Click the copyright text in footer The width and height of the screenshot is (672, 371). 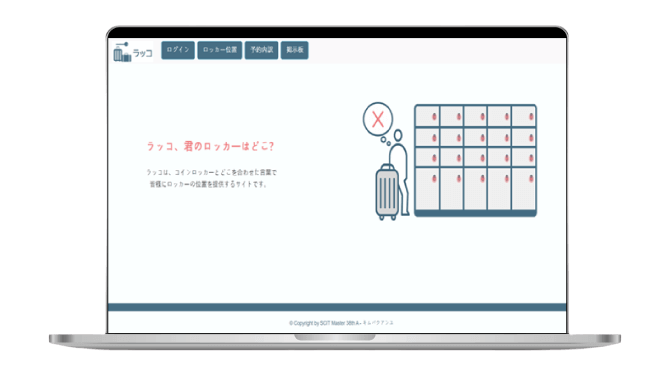341,323
